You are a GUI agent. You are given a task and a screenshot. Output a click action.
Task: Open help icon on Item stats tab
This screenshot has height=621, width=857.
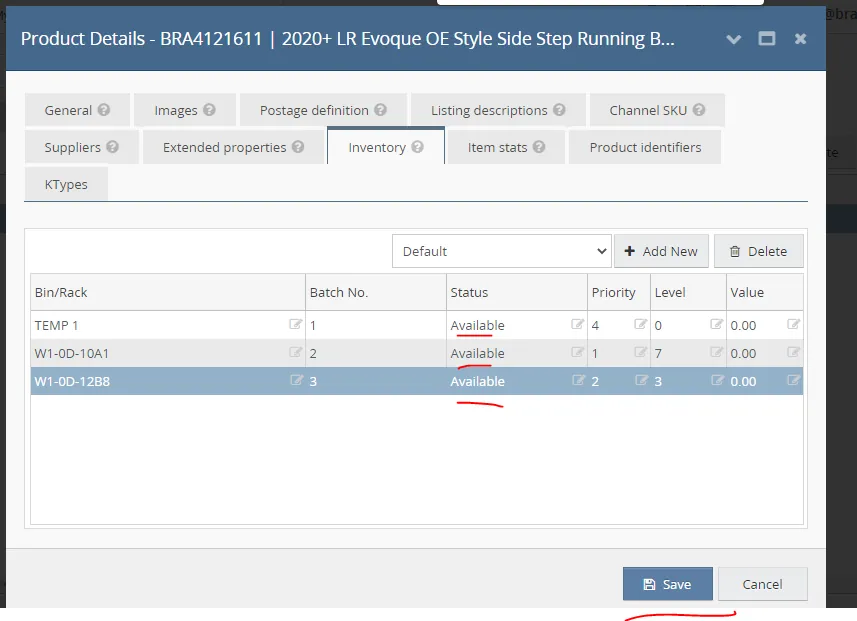(539, 147)
